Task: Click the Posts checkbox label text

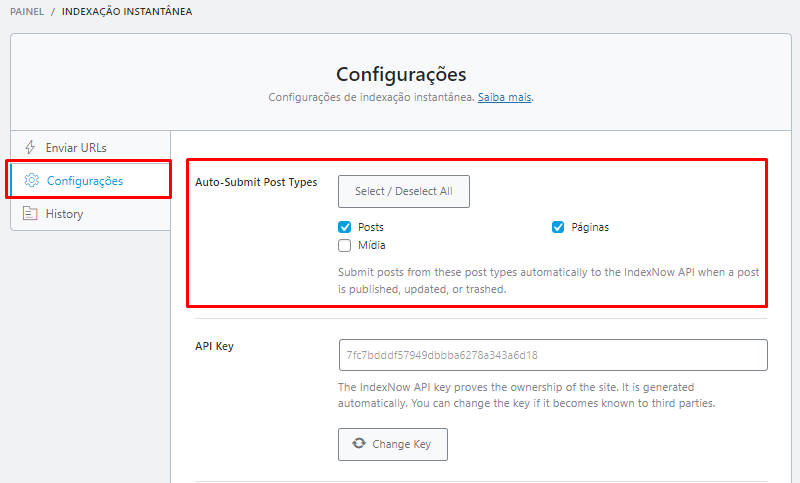Action: tap(371, 227)
